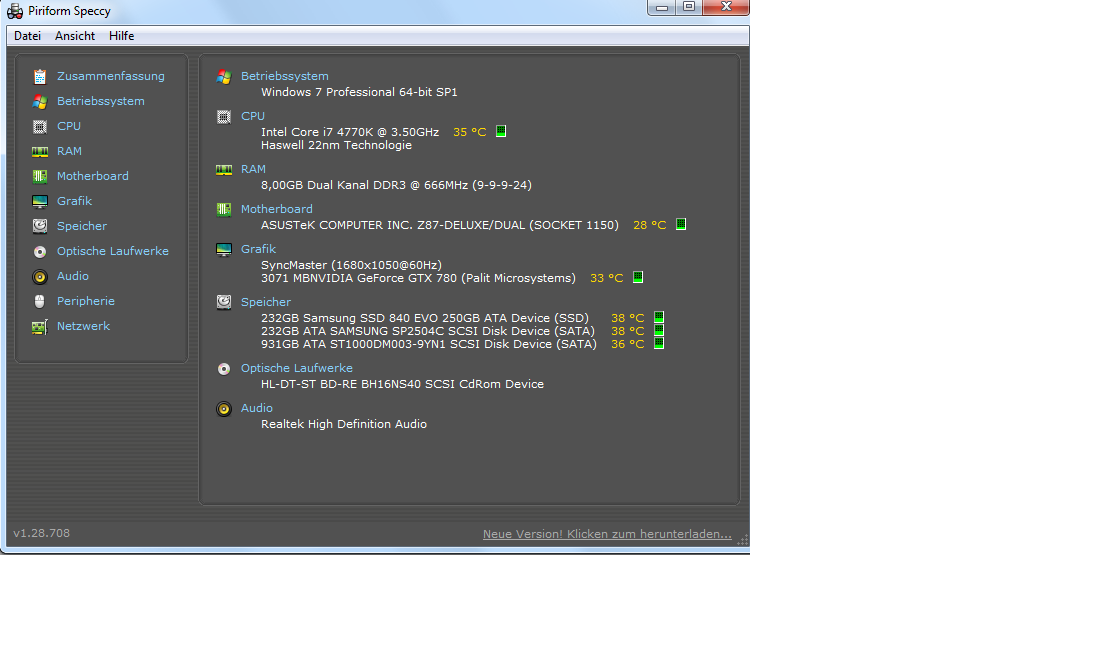Screen dimensions: 1118x662
Task: Open the RAM heading link in summary
Action: pyautogui.click(x=253, y=168)
